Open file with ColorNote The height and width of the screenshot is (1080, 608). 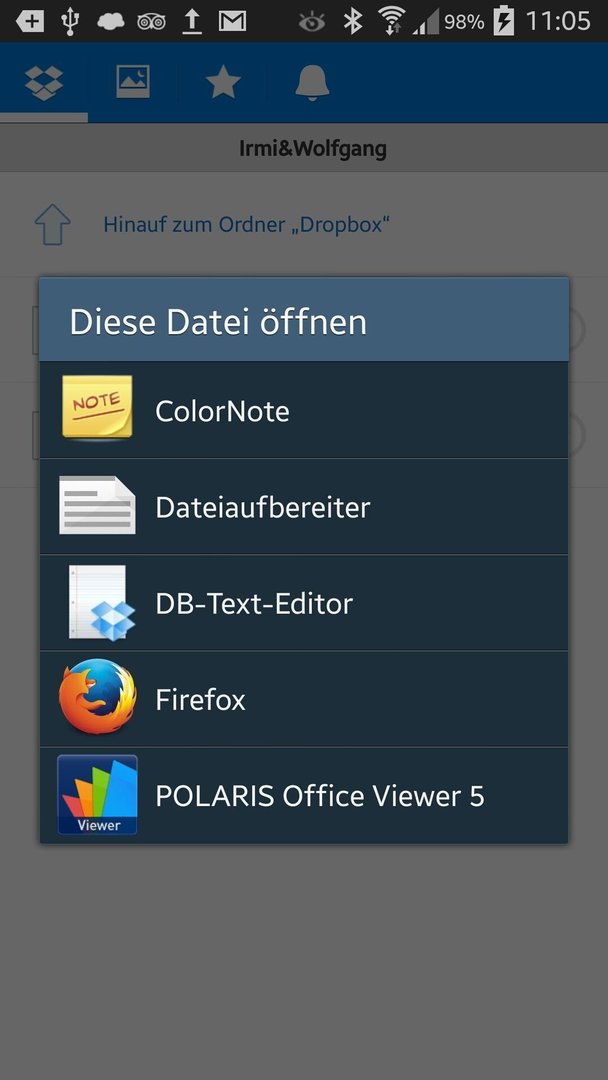tap(304, 411)
